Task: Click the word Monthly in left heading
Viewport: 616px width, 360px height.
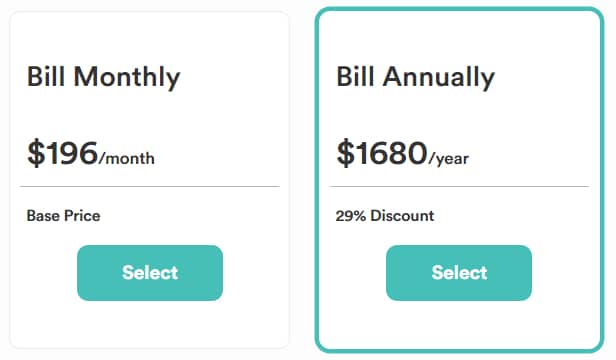Action: click(127, 78)
